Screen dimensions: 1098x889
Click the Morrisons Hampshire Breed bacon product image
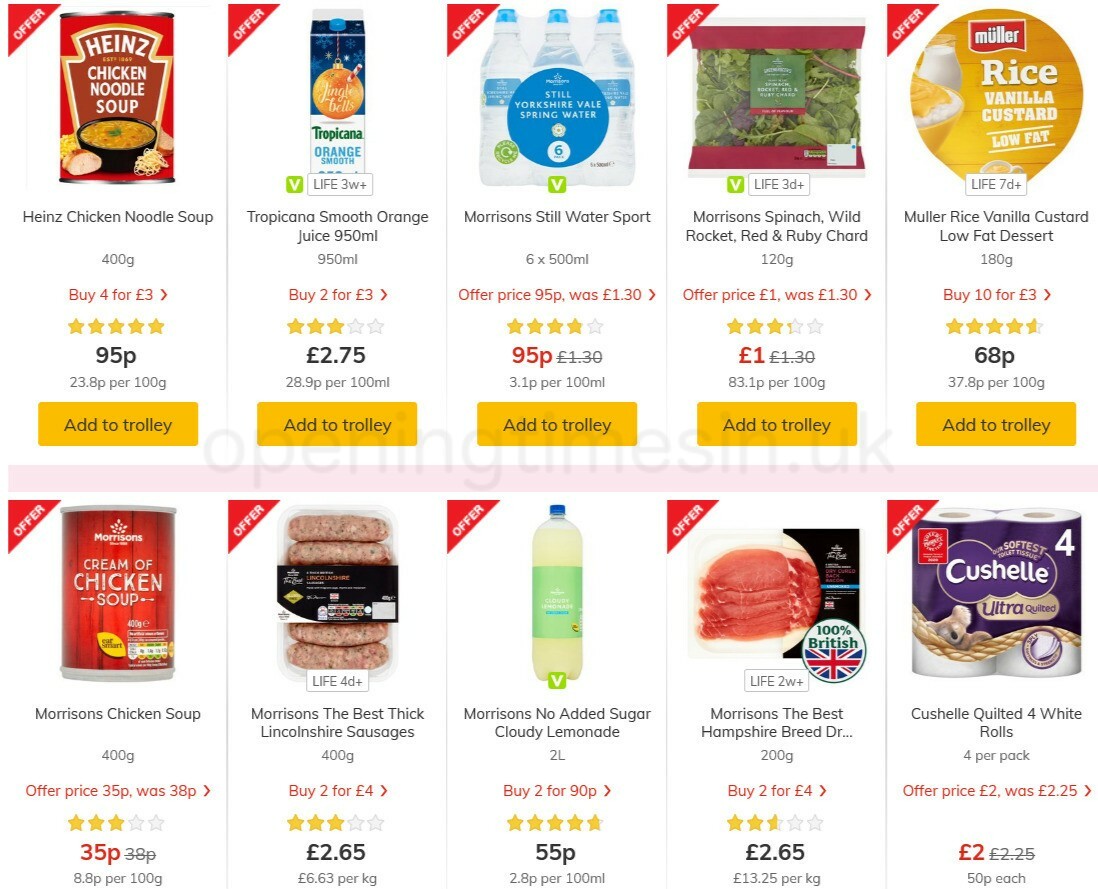(777, 594)
